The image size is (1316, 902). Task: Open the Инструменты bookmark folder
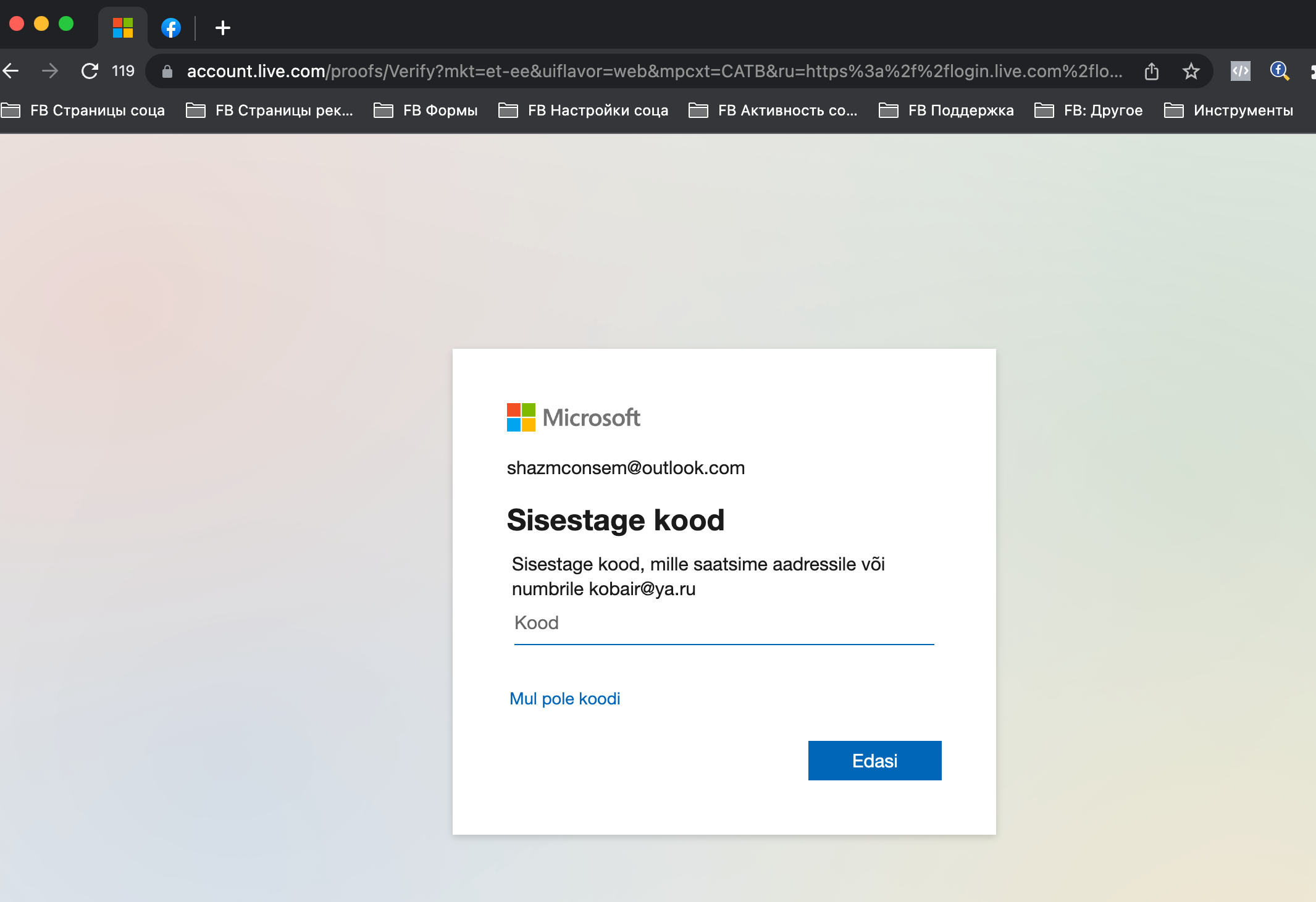point(1228,110)
